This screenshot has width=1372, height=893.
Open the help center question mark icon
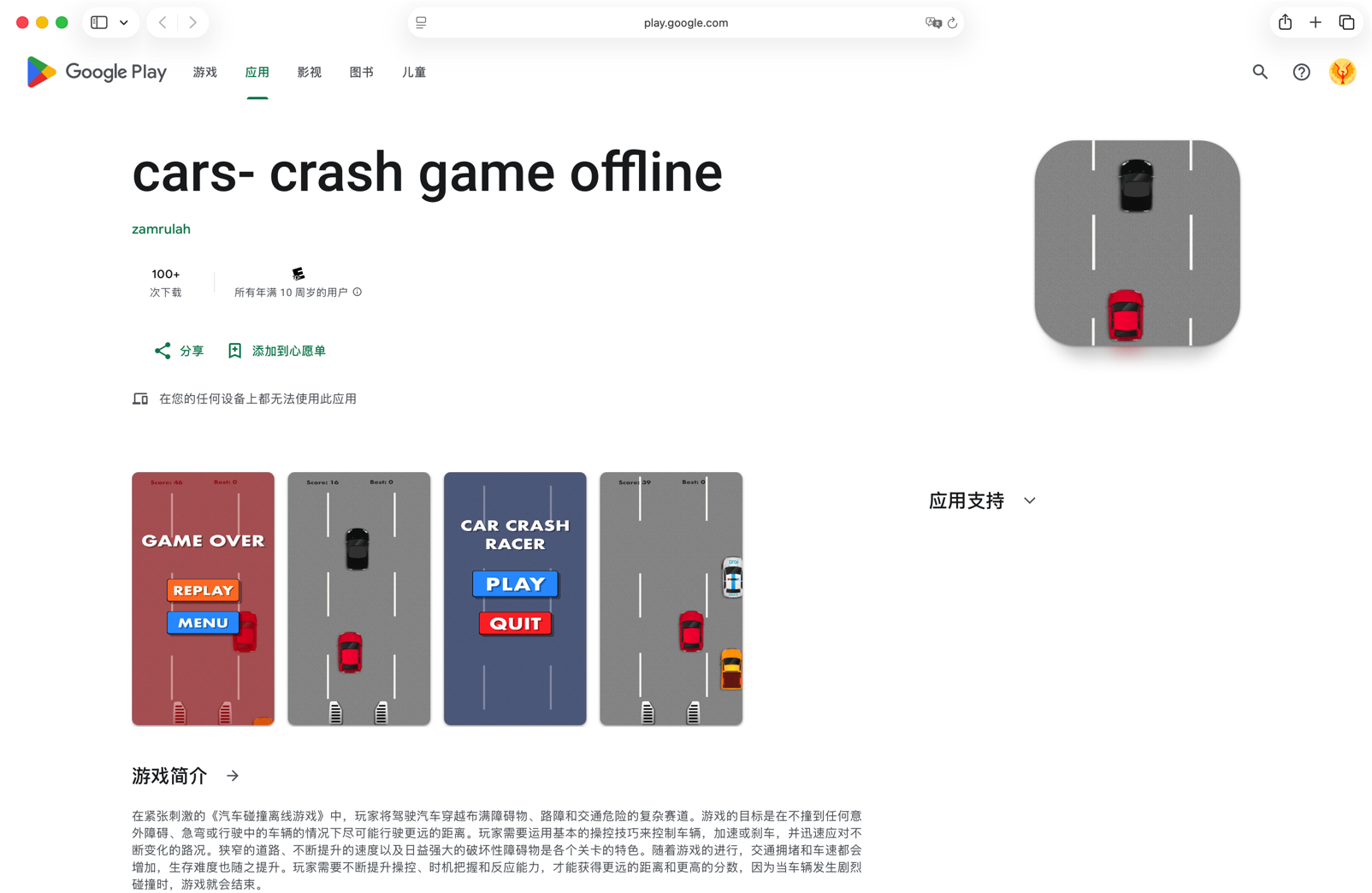tap(1301, 72)
